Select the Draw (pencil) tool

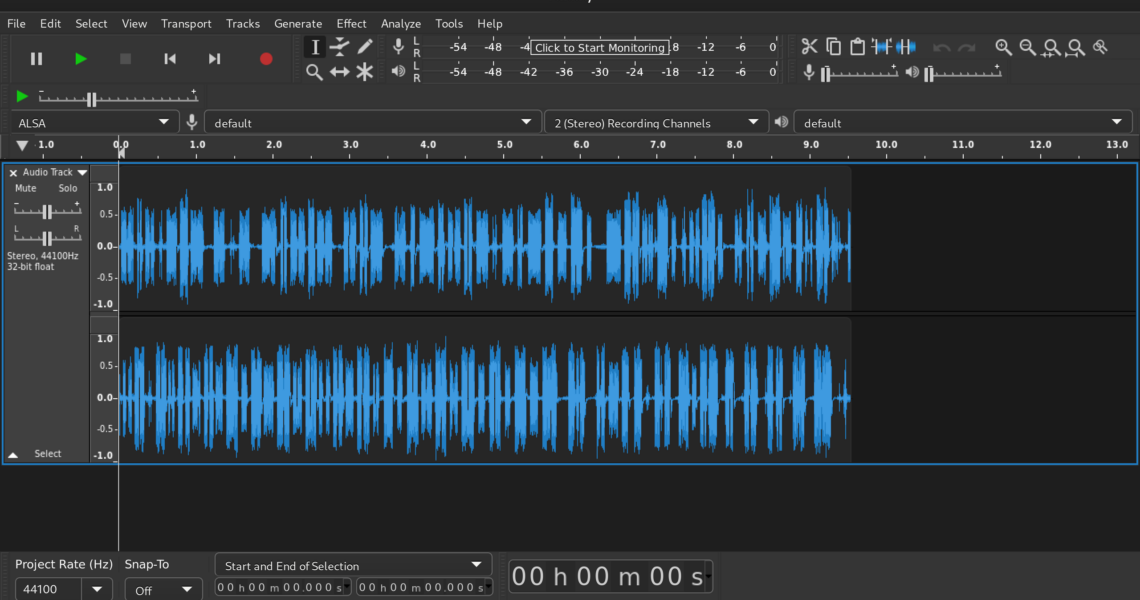point(365,47)
